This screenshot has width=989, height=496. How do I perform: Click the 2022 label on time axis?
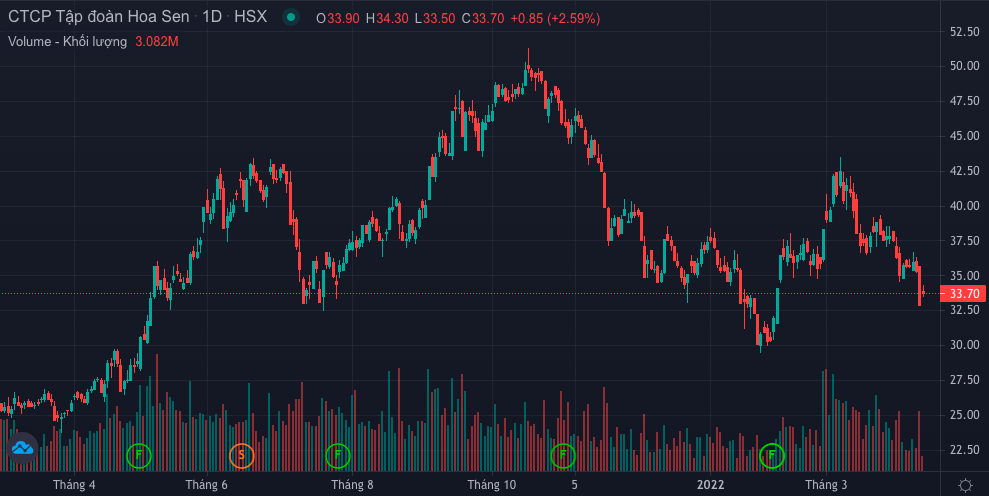[x=710, y=485]
